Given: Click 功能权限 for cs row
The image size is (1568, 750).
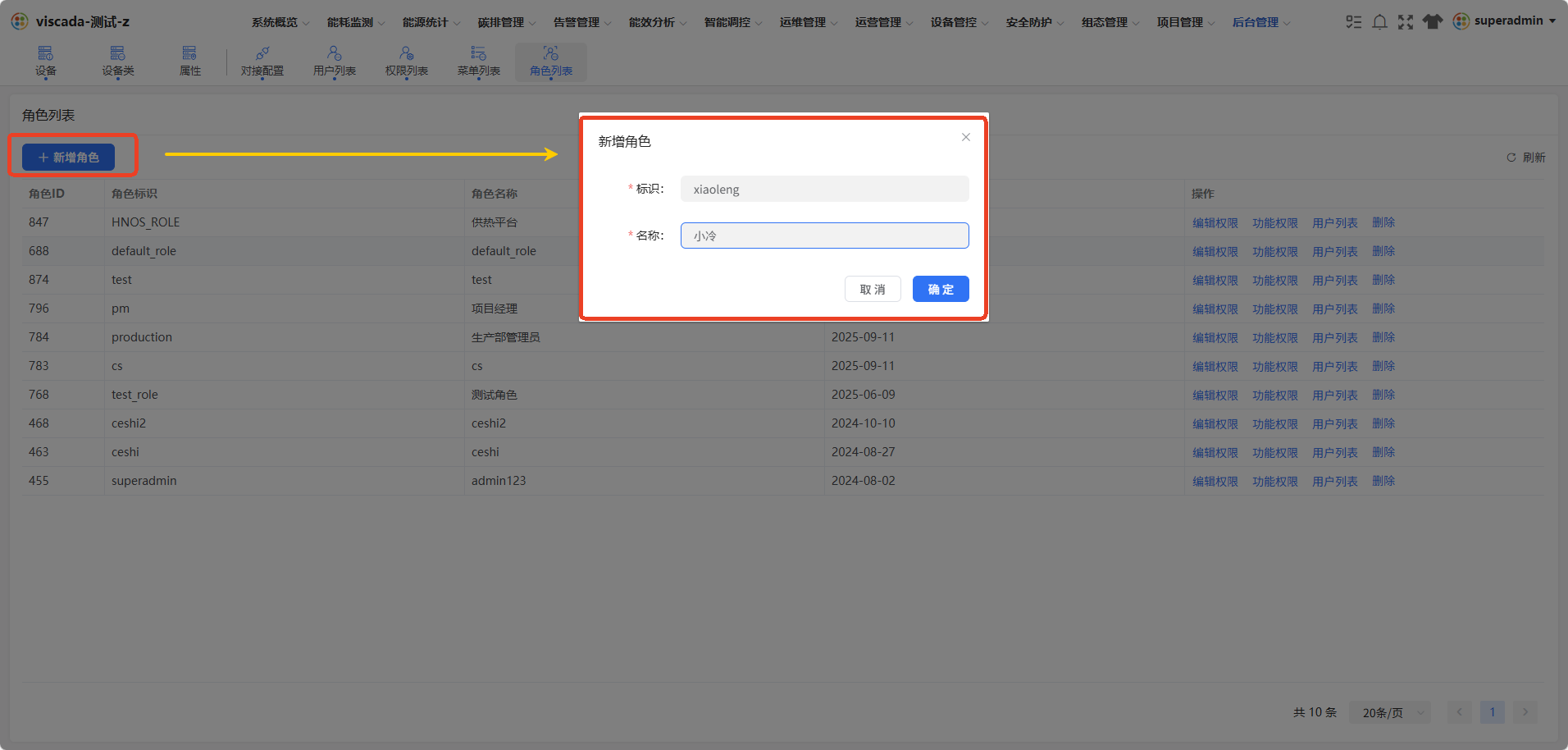Looking at the screenshot, I should point(1275,366).
